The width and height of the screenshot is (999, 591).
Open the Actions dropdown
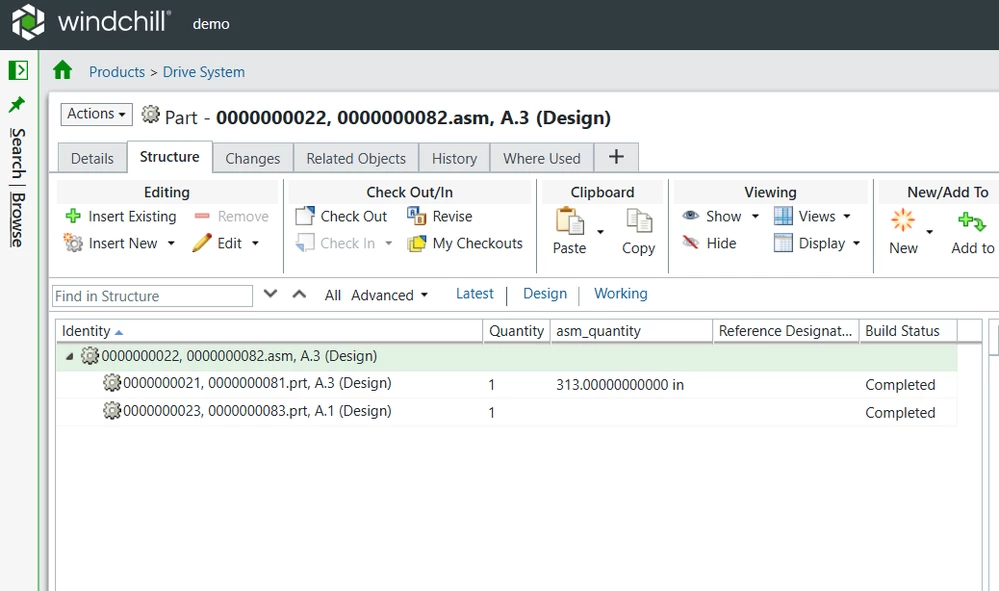[96, 114]
